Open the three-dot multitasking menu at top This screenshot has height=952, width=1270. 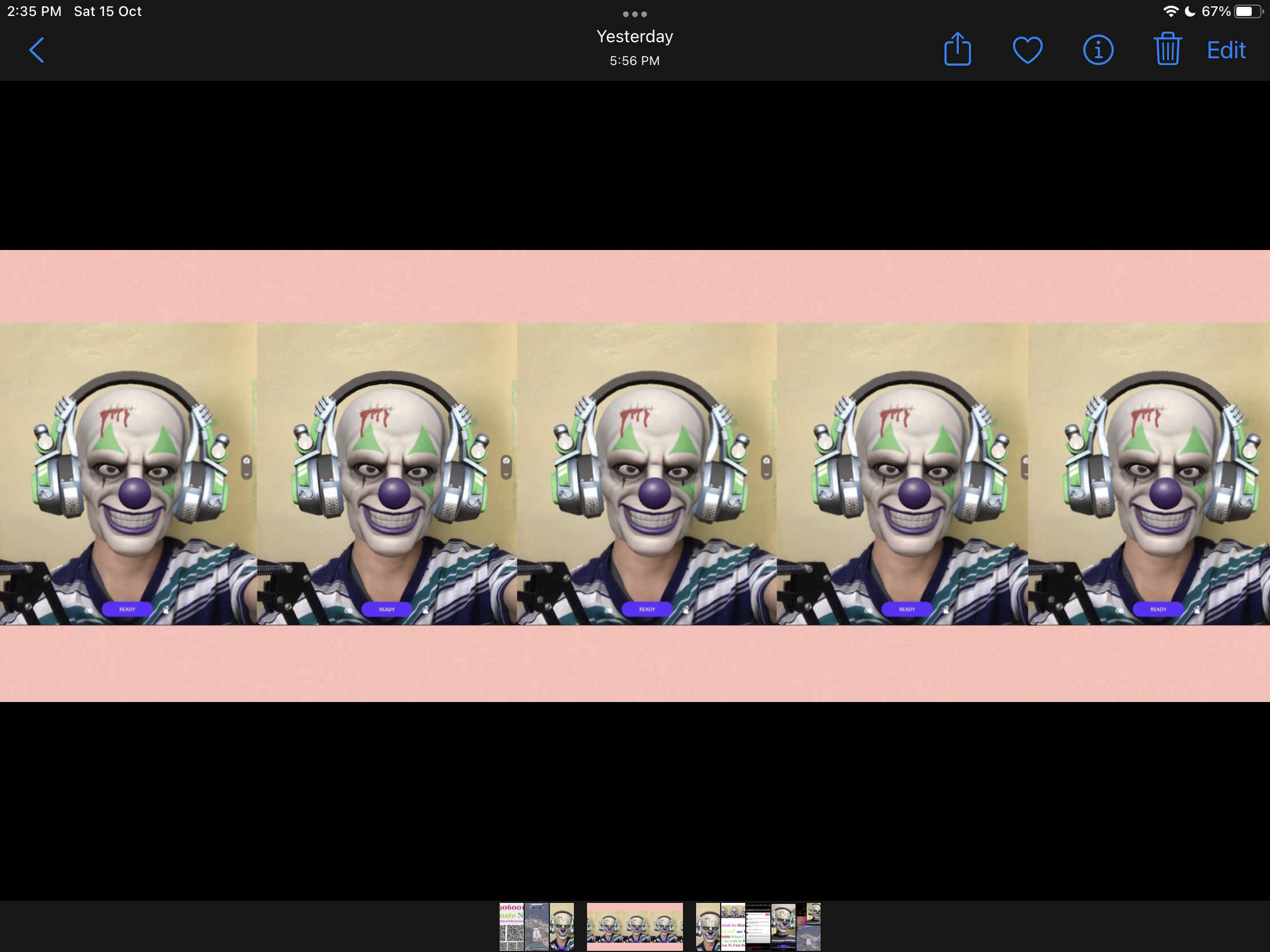point(634,14)
